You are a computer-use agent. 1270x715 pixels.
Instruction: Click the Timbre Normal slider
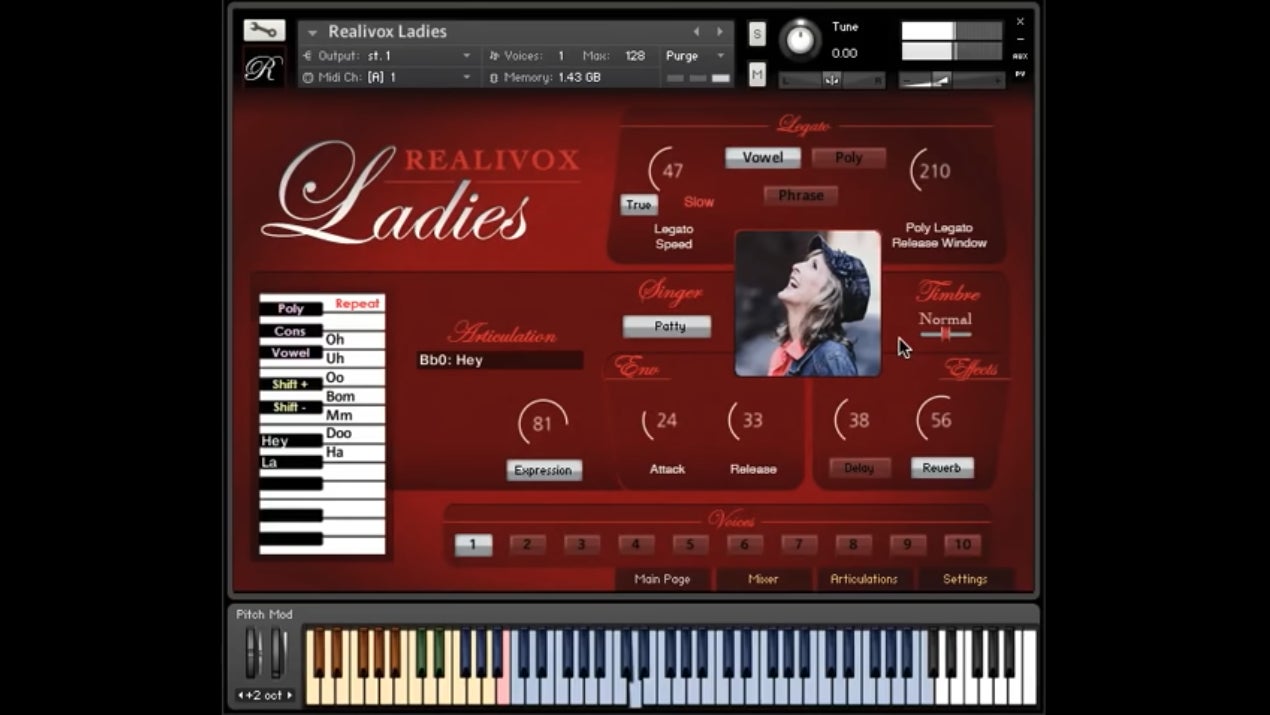(x=945, y=334)
